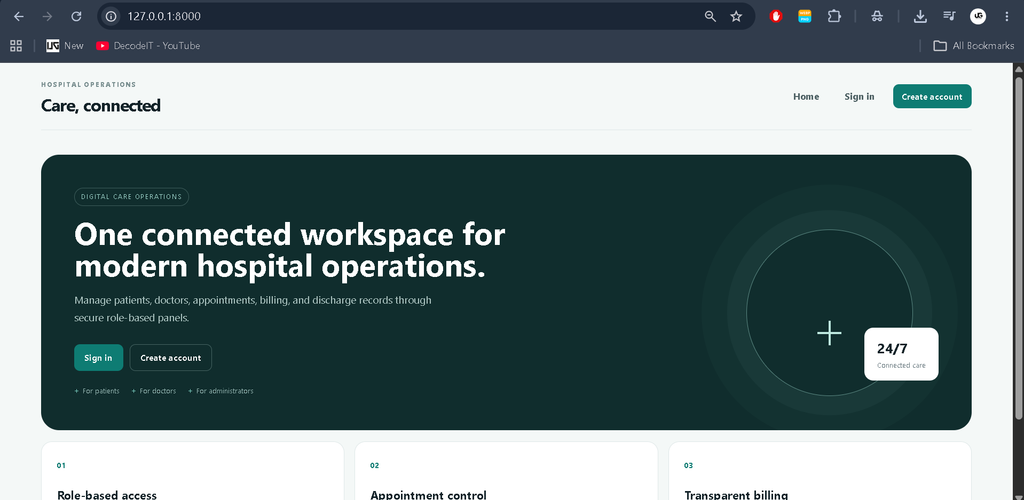Click the outlined Create account hero button

(170, 358)
